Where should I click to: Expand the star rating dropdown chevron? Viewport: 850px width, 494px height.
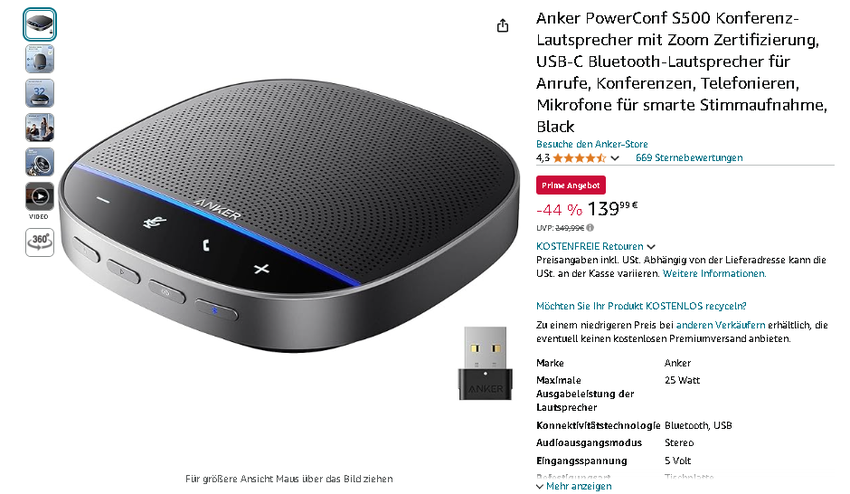615,158
